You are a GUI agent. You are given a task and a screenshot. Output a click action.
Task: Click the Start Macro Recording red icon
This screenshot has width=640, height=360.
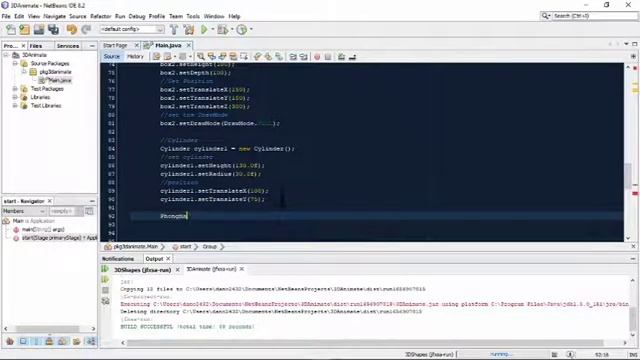[x=317, y=57]
